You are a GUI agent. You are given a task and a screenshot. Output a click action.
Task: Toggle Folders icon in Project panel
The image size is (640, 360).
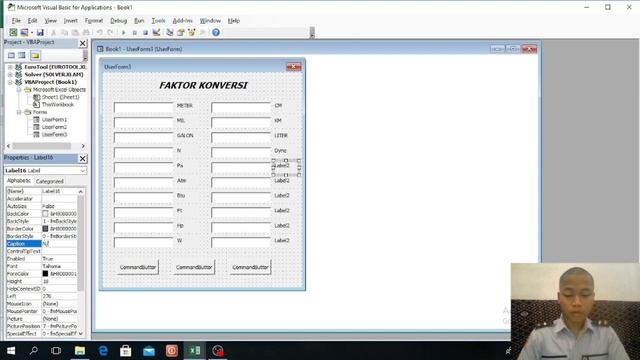tap(35, 55)
